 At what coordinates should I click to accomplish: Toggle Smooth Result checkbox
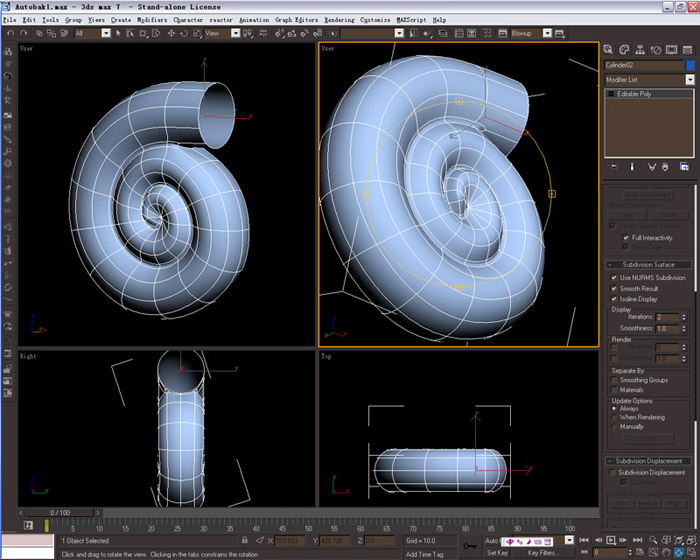614,288
